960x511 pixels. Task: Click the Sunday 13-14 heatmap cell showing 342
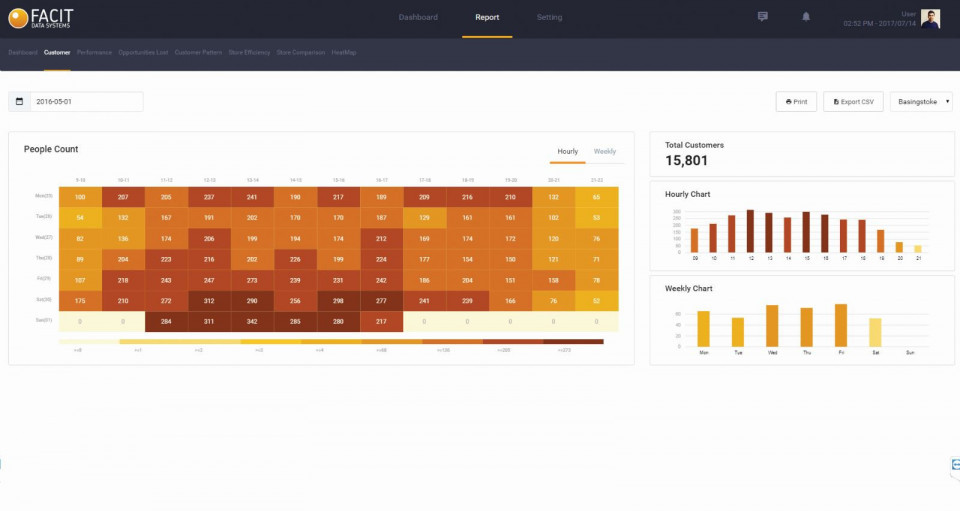point(252,322)
